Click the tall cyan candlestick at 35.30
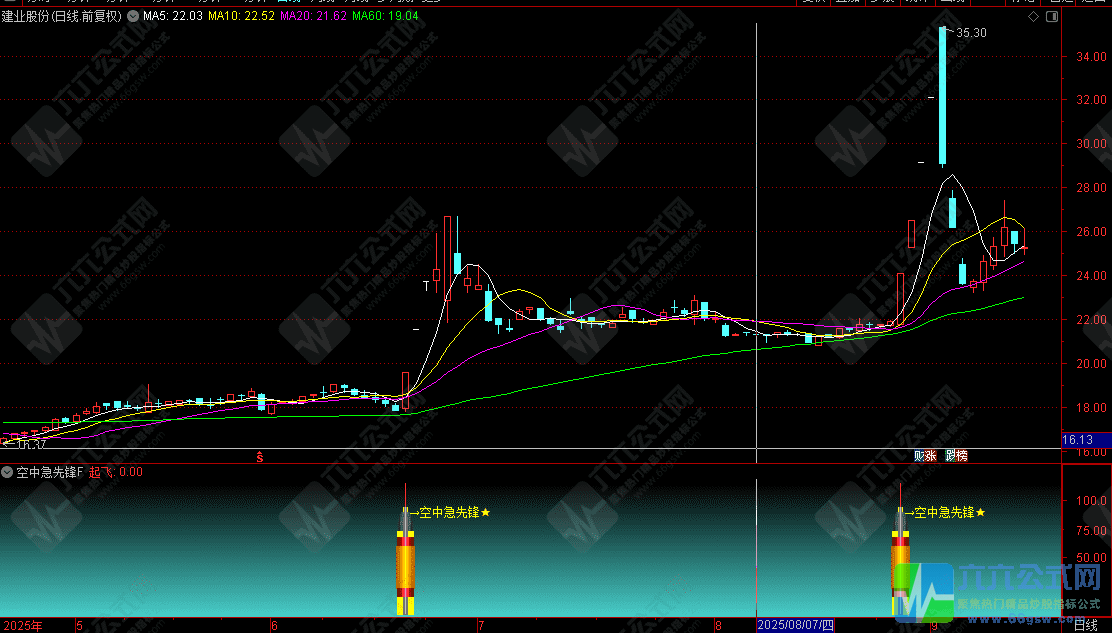The image size is (1112, 633). coord(942,95)
